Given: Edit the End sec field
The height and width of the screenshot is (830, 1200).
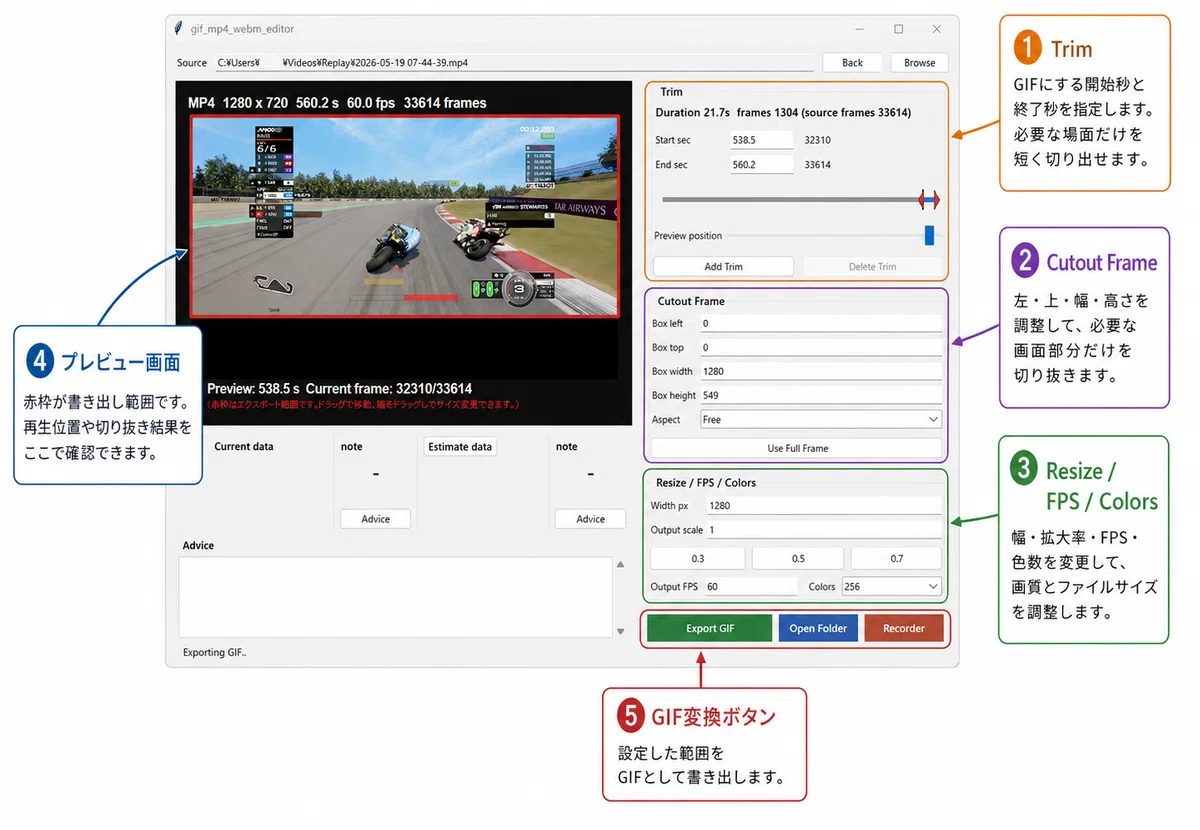Looking at the screenshot, I should (761, 165).
